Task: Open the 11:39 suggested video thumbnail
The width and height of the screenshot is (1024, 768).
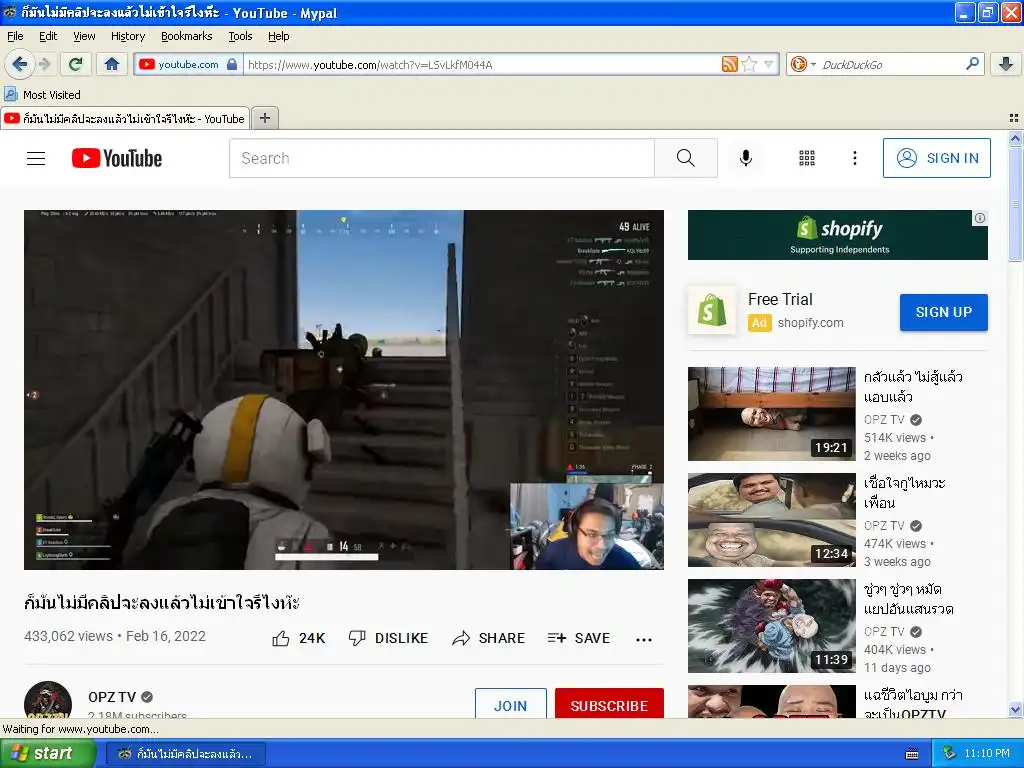Action: click(x=771, y=626)
